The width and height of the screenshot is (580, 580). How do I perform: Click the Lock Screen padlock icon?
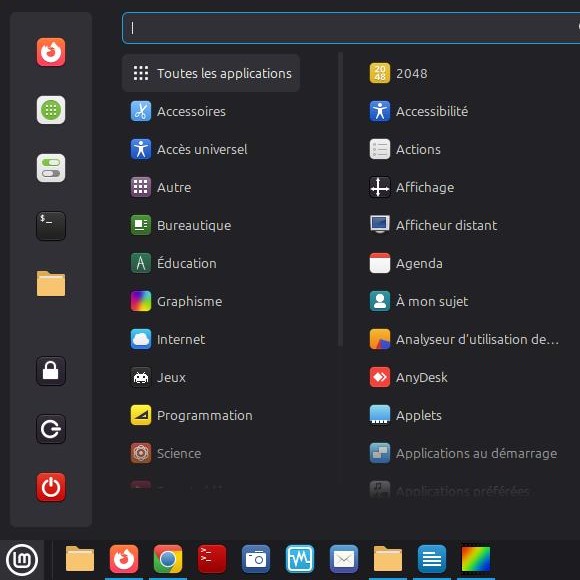pos(51,371)
